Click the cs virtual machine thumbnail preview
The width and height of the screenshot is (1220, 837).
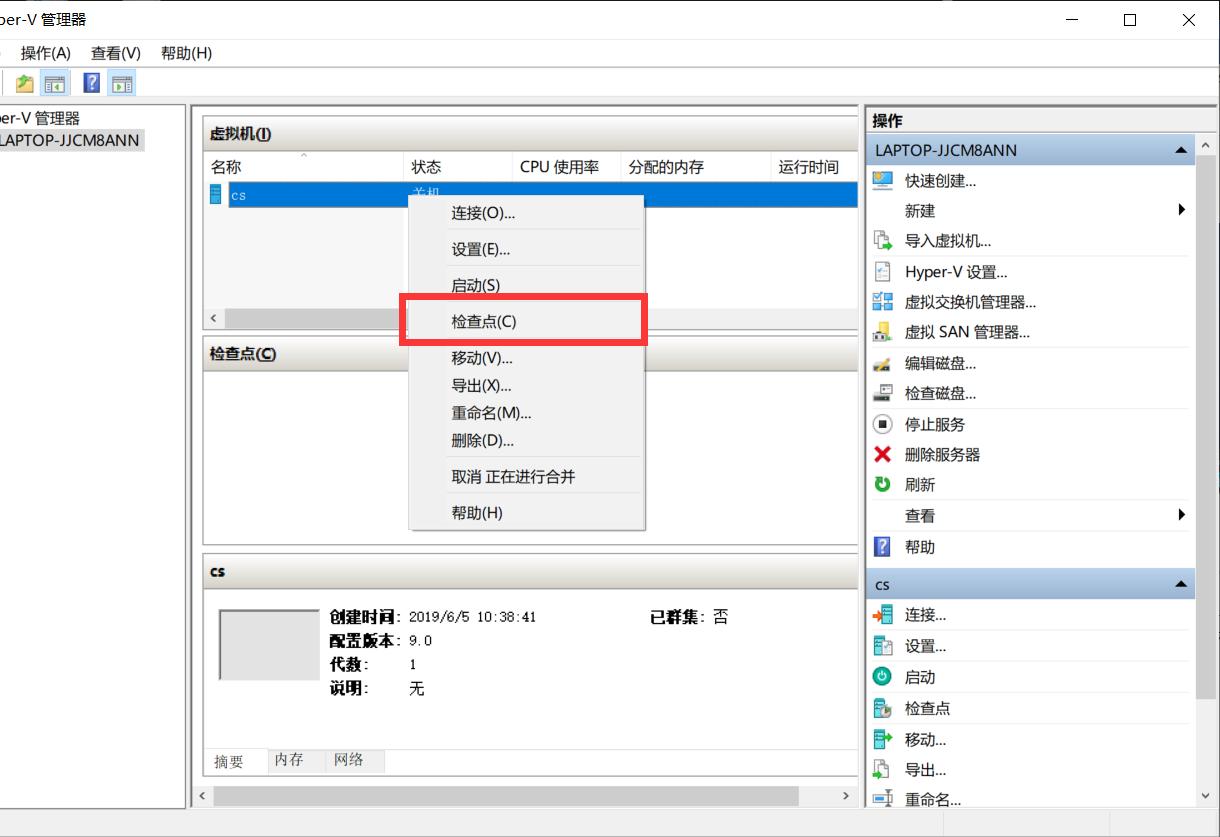click(x=269, y=645)
